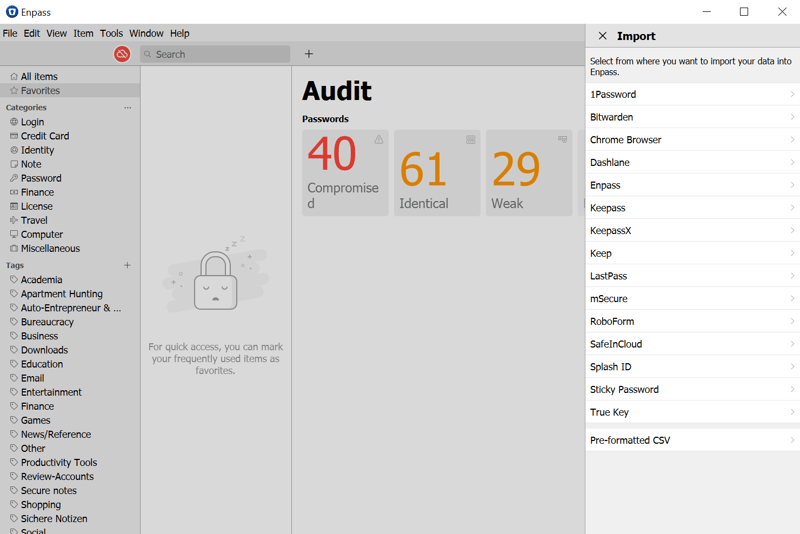Viewport: 800px width, 534px height.
Task: Expand the Dashlane import chevron
Action: [792, 162]
